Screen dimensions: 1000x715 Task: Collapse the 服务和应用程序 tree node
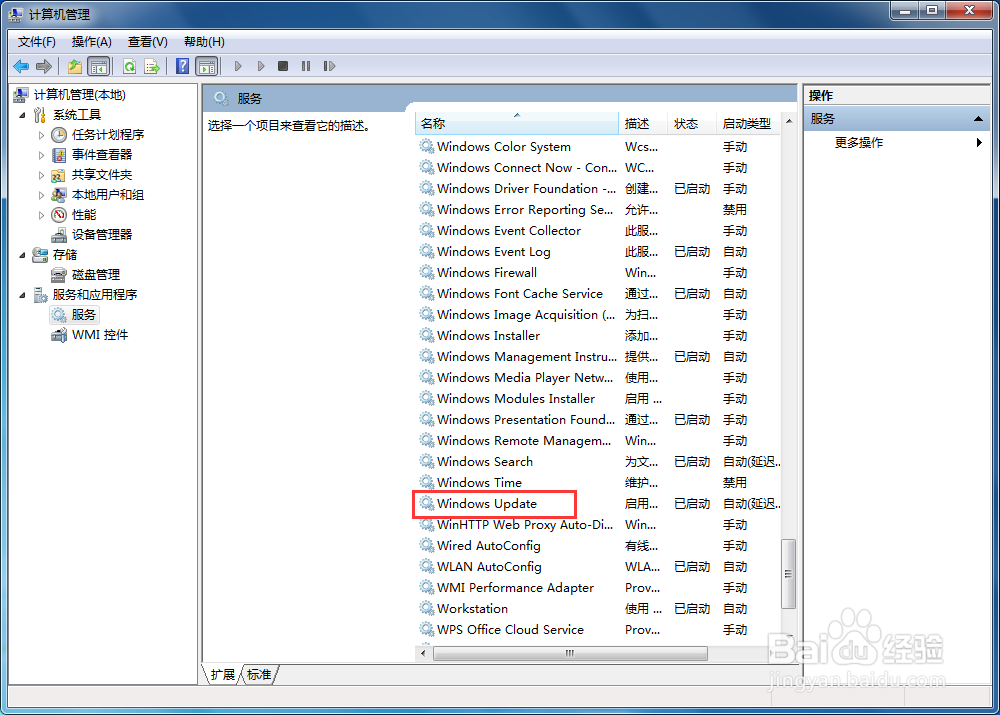click(23, 295)
